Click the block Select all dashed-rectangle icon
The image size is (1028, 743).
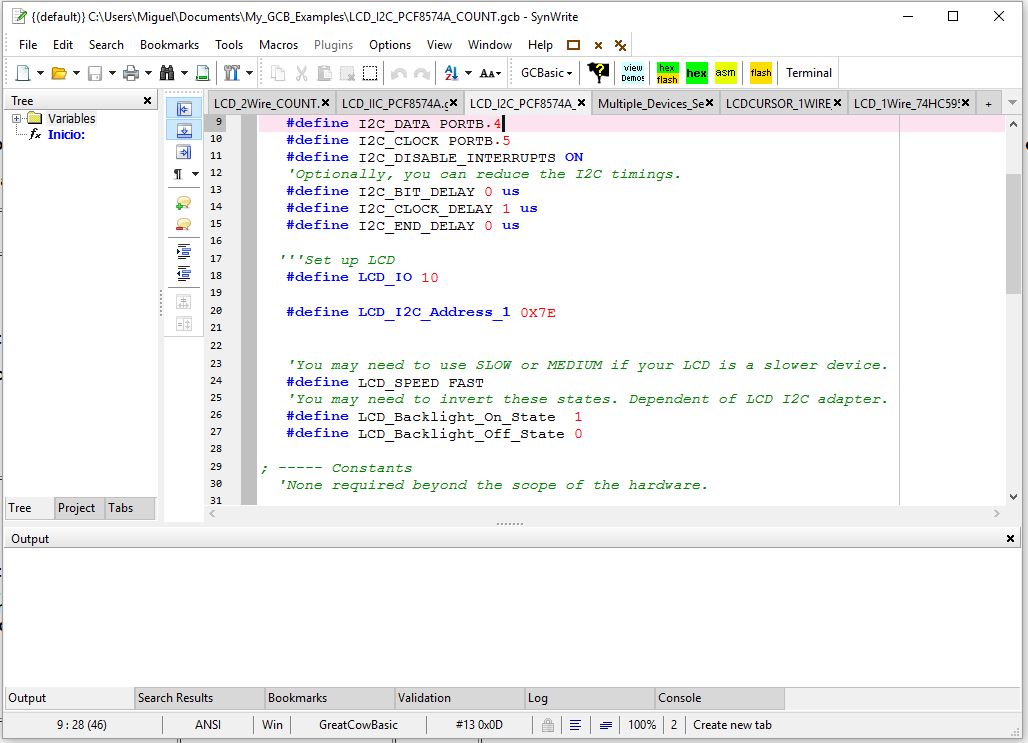[370, 73]
